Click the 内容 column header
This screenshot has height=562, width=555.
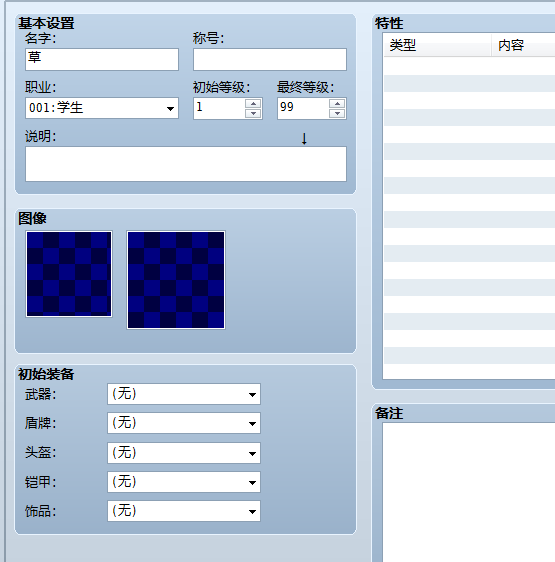(523, 45)
